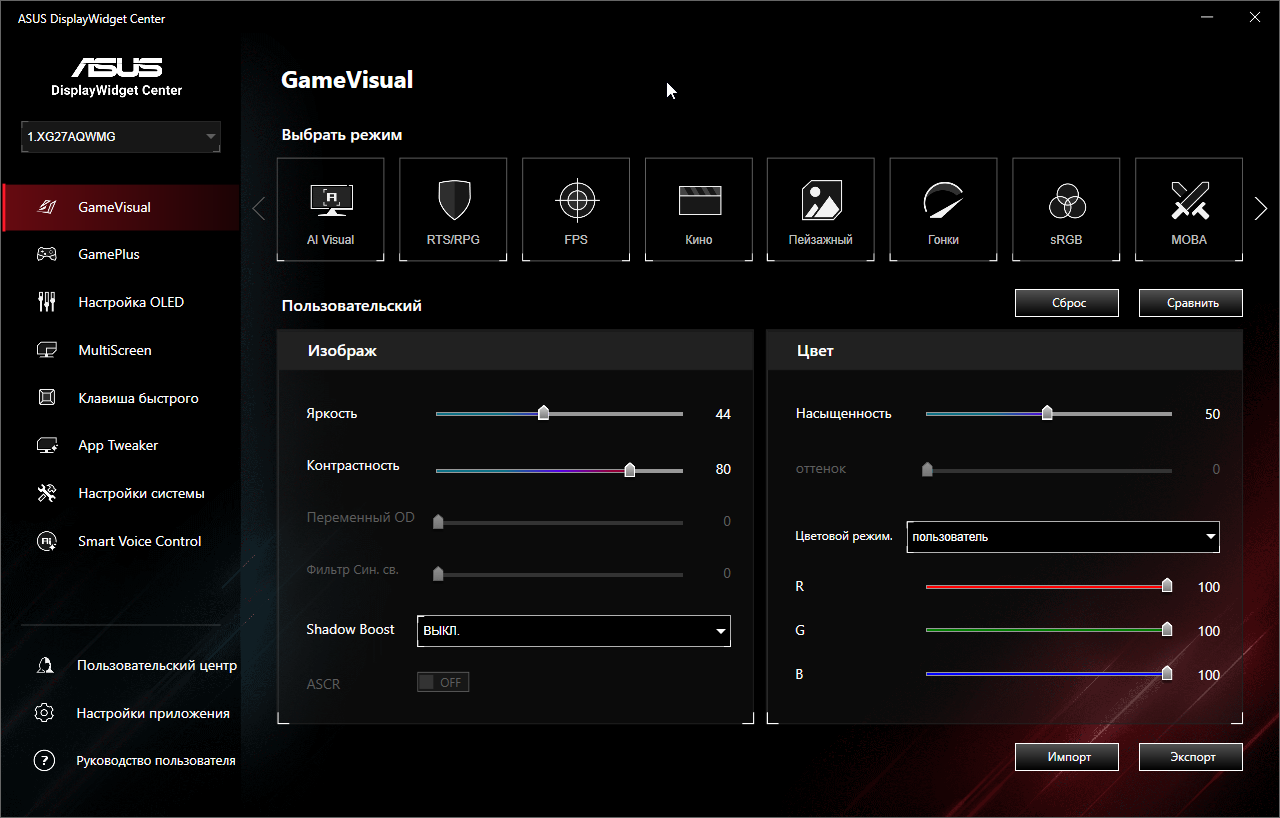Click the Руководство пользователя question icon
Image resolution: width=1280 pixels, height=818 pixels.
(44, 761)
